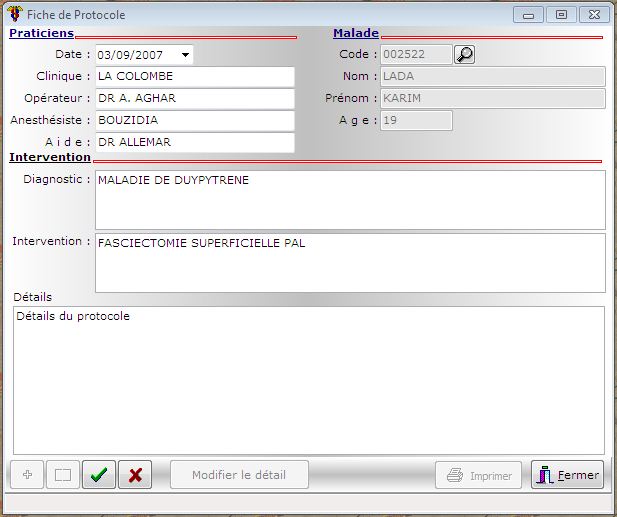Click the Anesthésiste field BOUZIDIA

[195, 120]
